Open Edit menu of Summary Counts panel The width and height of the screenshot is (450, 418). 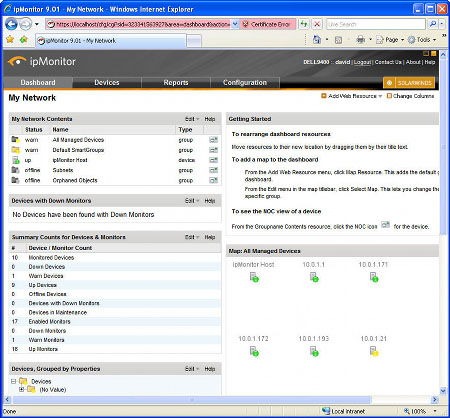[x=192, y=237]
